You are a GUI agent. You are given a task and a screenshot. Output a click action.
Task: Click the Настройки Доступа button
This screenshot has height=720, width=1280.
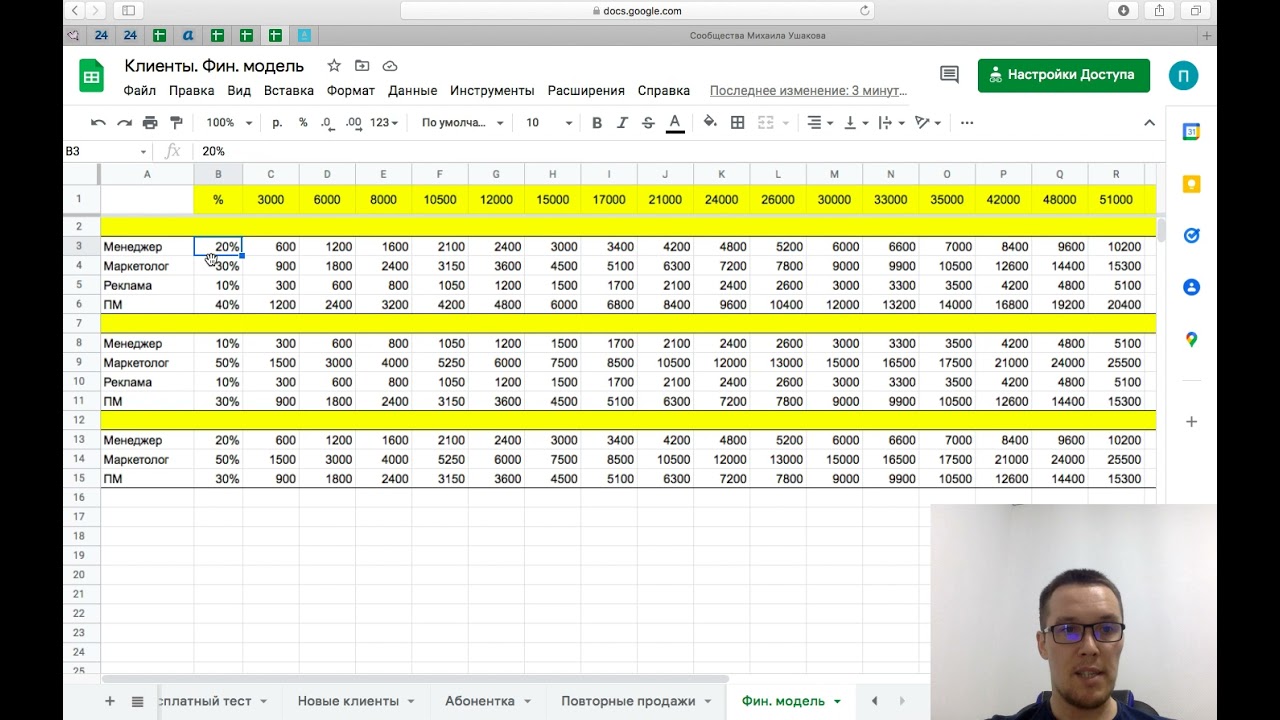click(1063, 75)
